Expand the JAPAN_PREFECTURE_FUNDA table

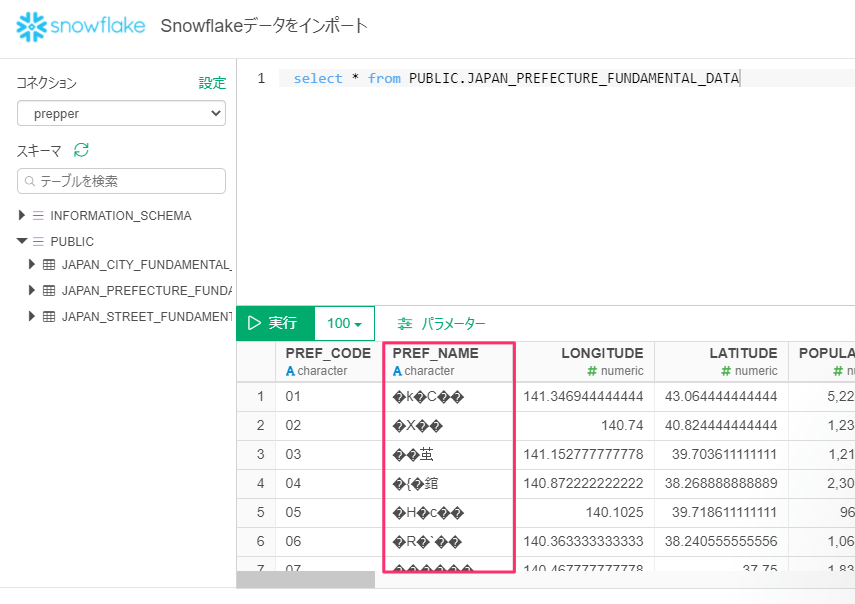(32, 290)
